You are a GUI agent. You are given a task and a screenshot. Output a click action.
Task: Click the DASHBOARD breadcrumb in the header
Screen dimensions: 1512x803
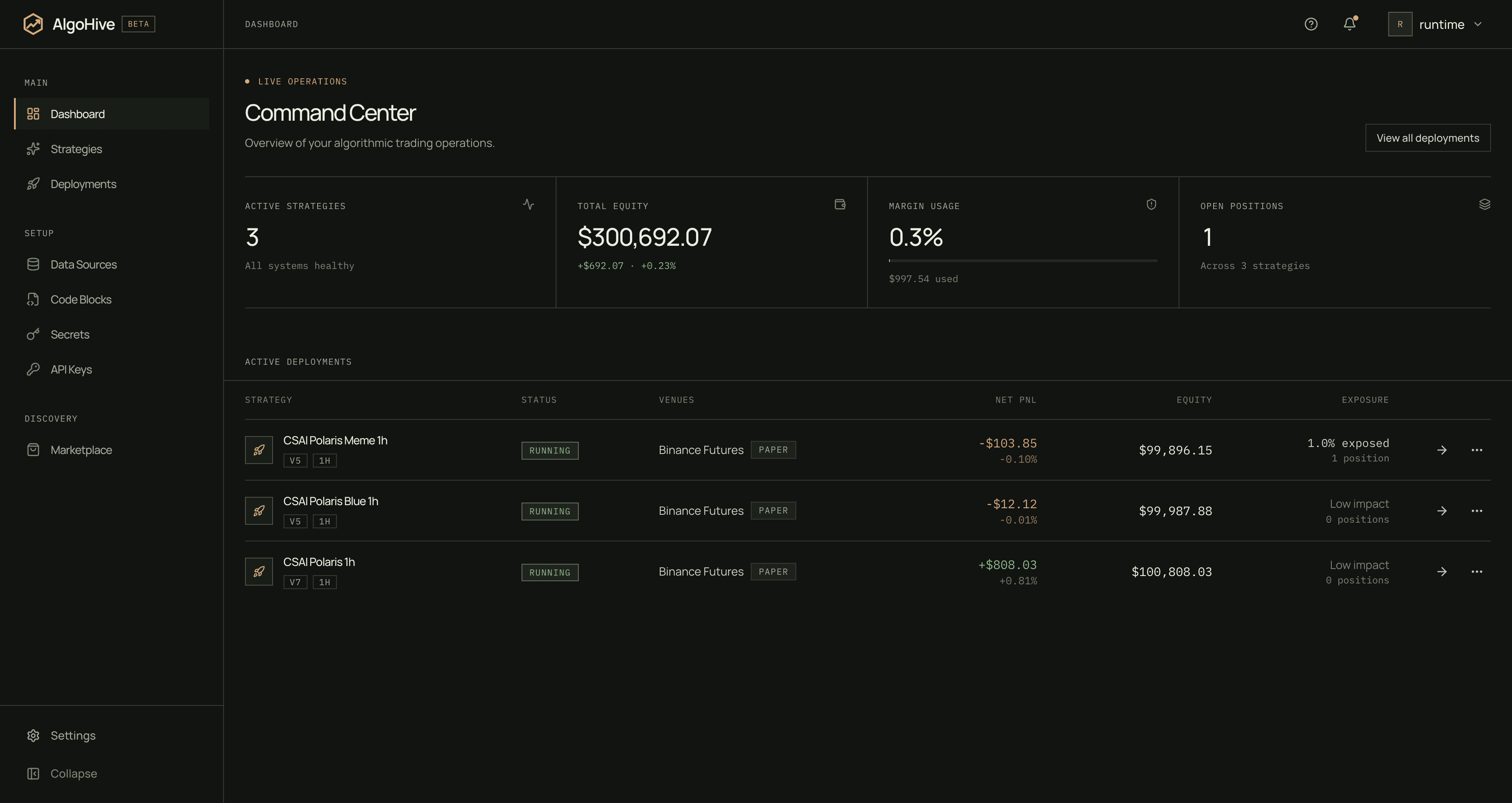click(271, 24)
